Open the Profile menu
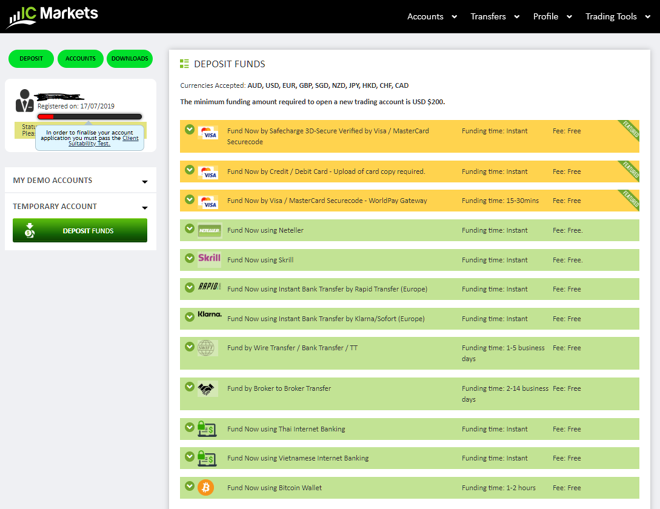 point(552,16)
